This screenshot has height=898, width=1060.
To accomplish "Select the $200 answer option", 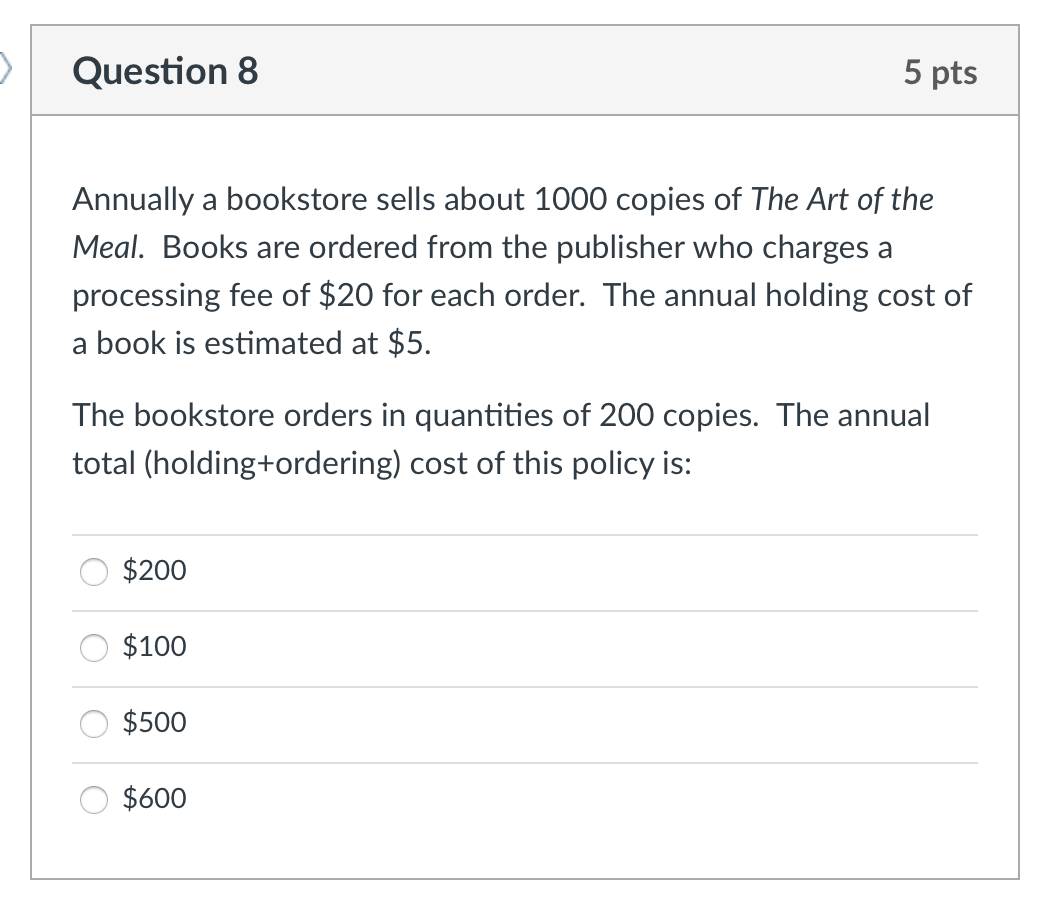I will [93, 572].
